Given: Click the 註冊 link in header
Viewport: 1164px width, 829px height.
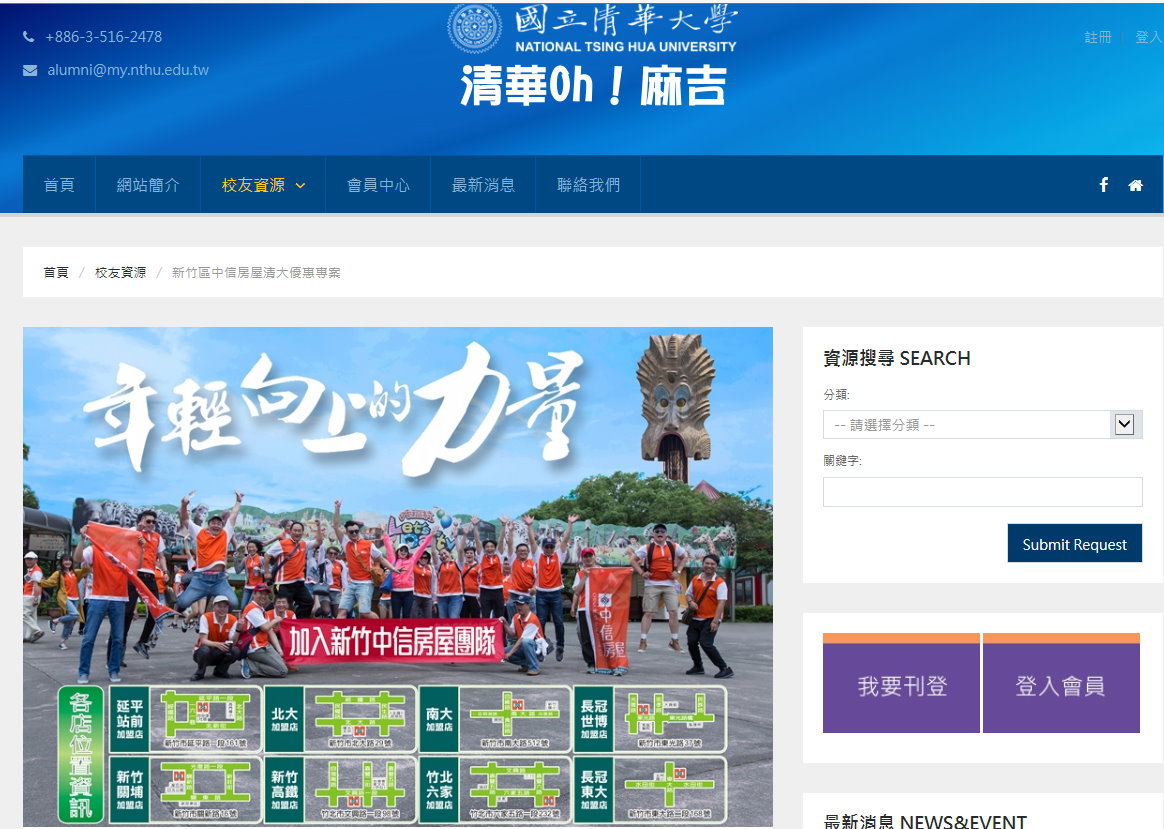Looking at the screenshot, I should pos(1098,37).
